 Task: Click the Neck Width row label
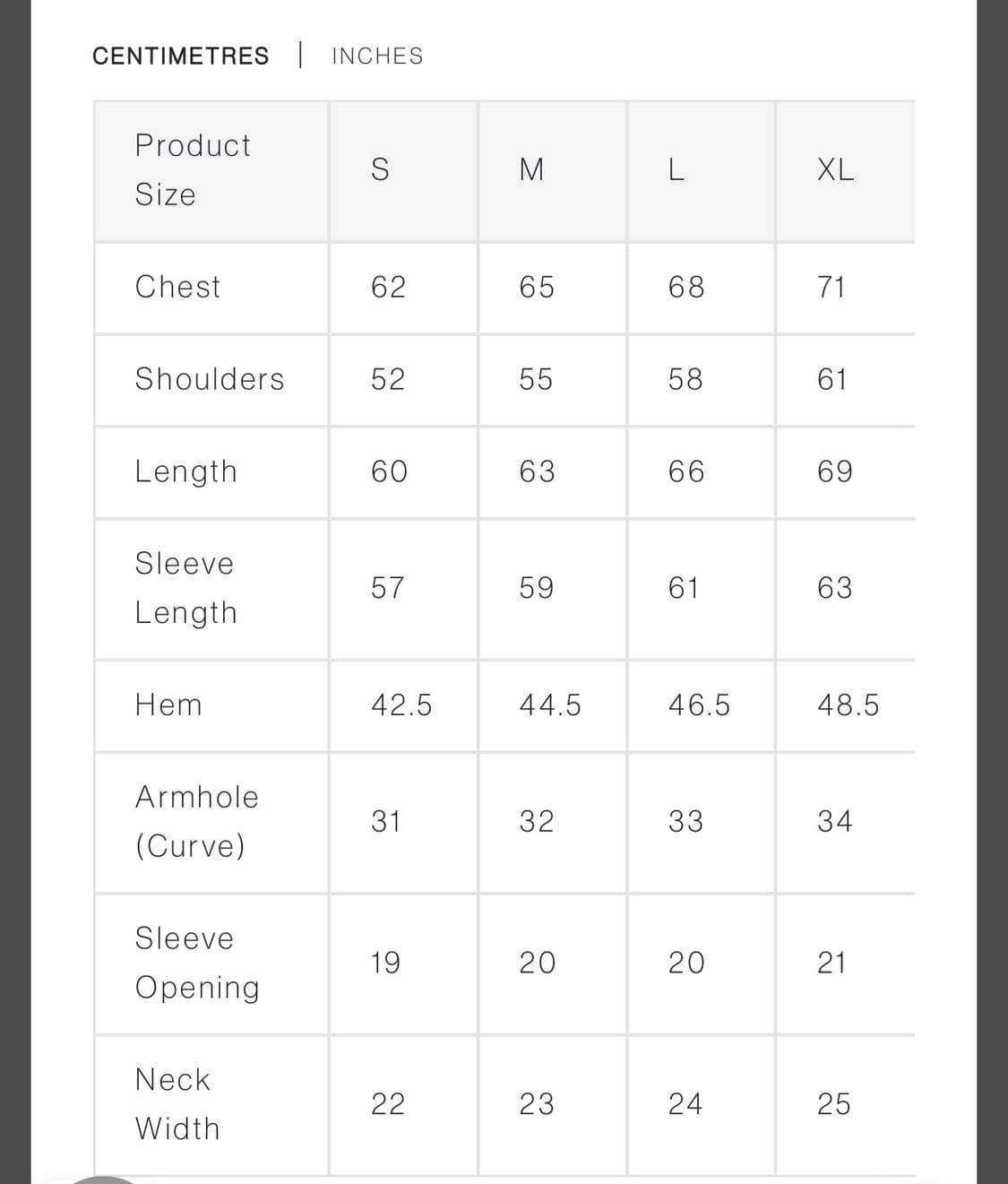pos(177,1103)
